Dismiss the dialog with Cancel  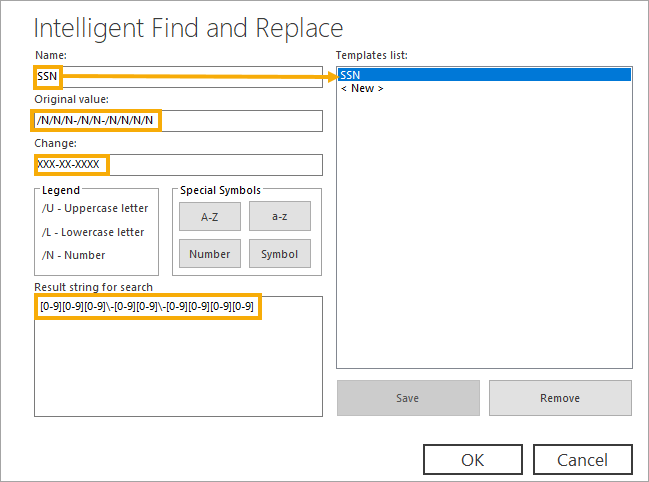pyautogui.click(x=583, y=460)
